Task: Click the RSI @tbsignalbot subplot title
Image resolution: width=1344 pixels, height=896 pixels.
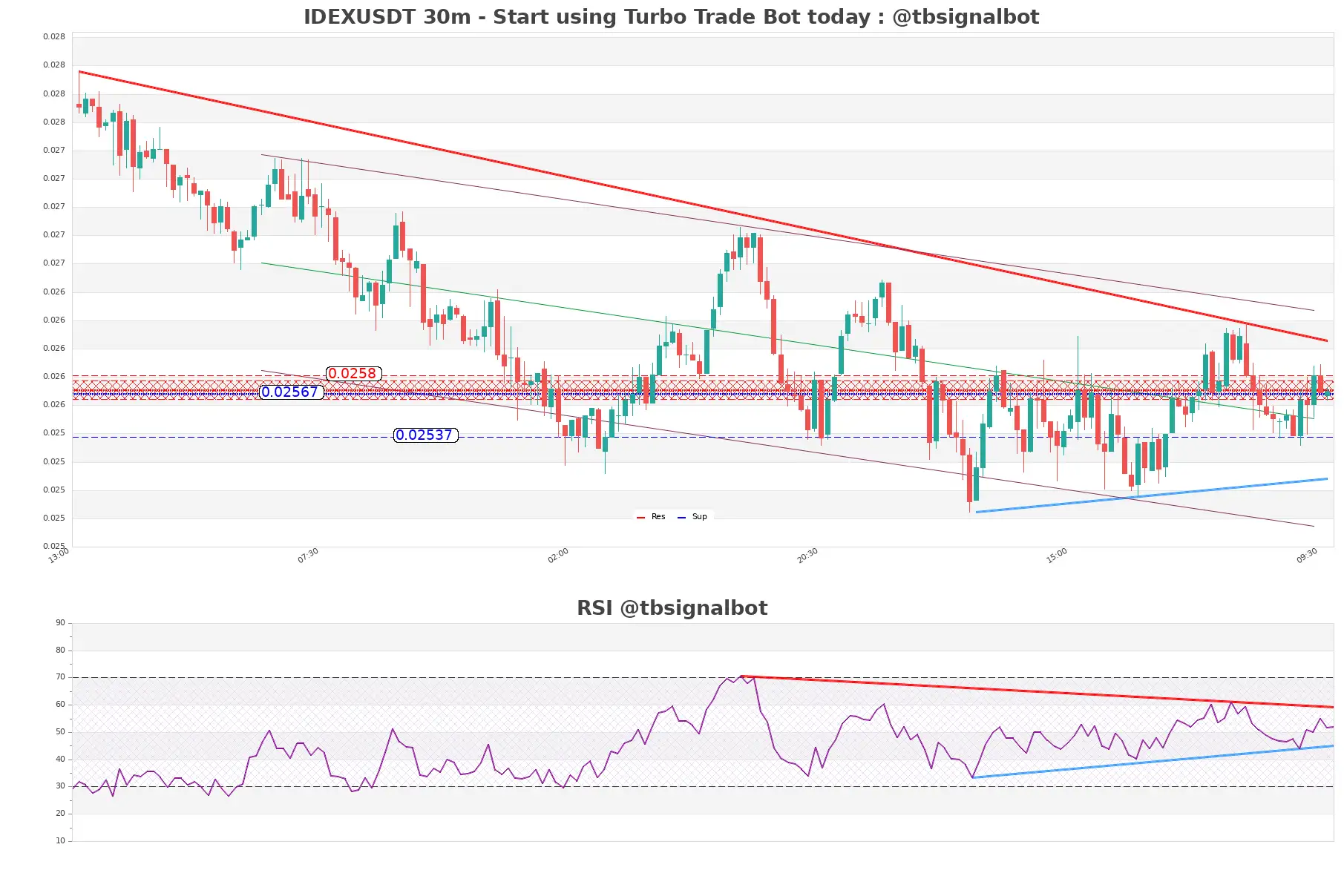Action: pyautogui.click(x=672, y=608)
